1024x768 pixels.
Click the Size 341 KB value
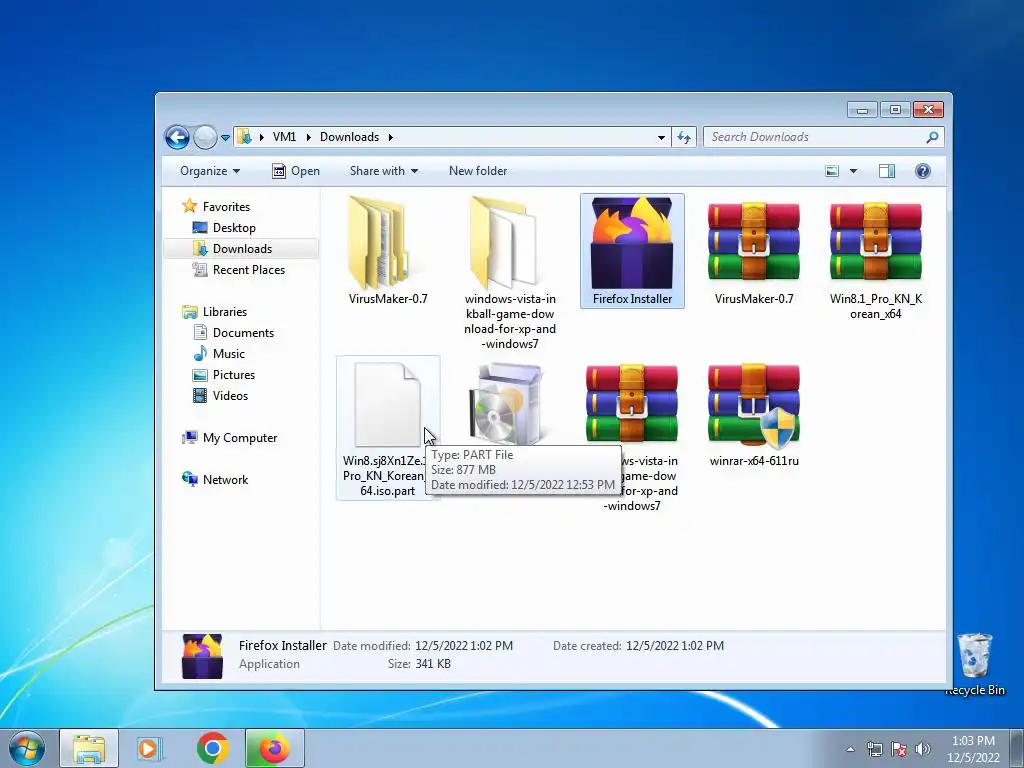[432, 664]
